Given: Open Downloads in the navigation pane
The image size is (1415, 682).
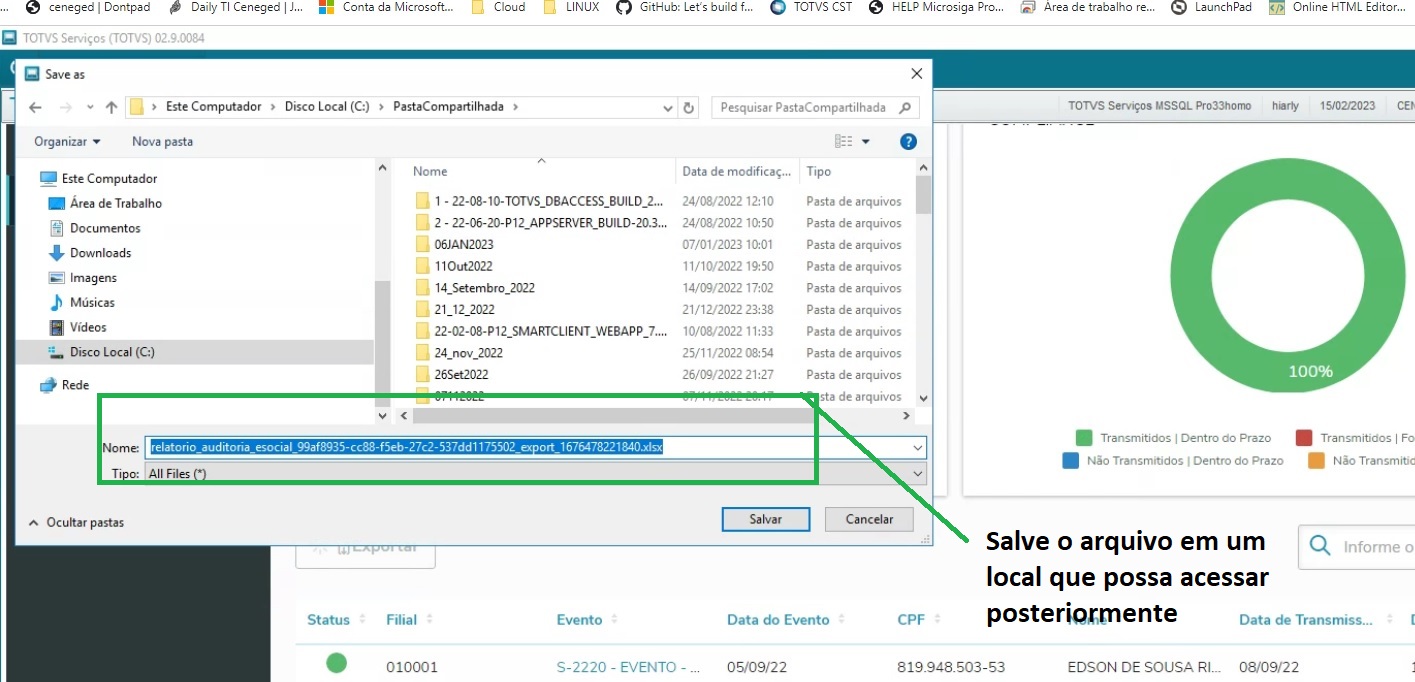Looking at the screenshot, I should pyautogui.click(x=100, y=253).
